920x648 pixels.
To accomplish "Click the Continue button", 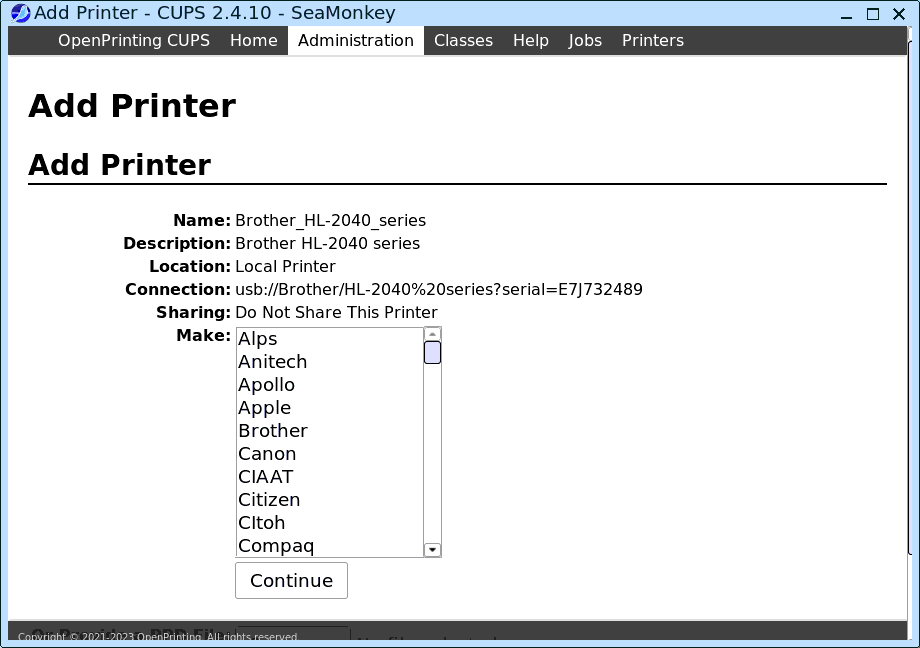I will [x=291, y=580].
